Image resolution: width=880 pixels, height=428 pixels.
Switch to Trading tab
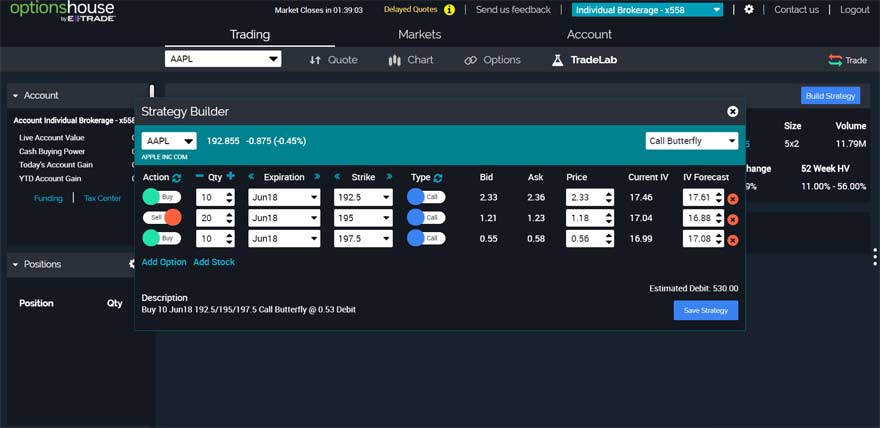[250, 34]
